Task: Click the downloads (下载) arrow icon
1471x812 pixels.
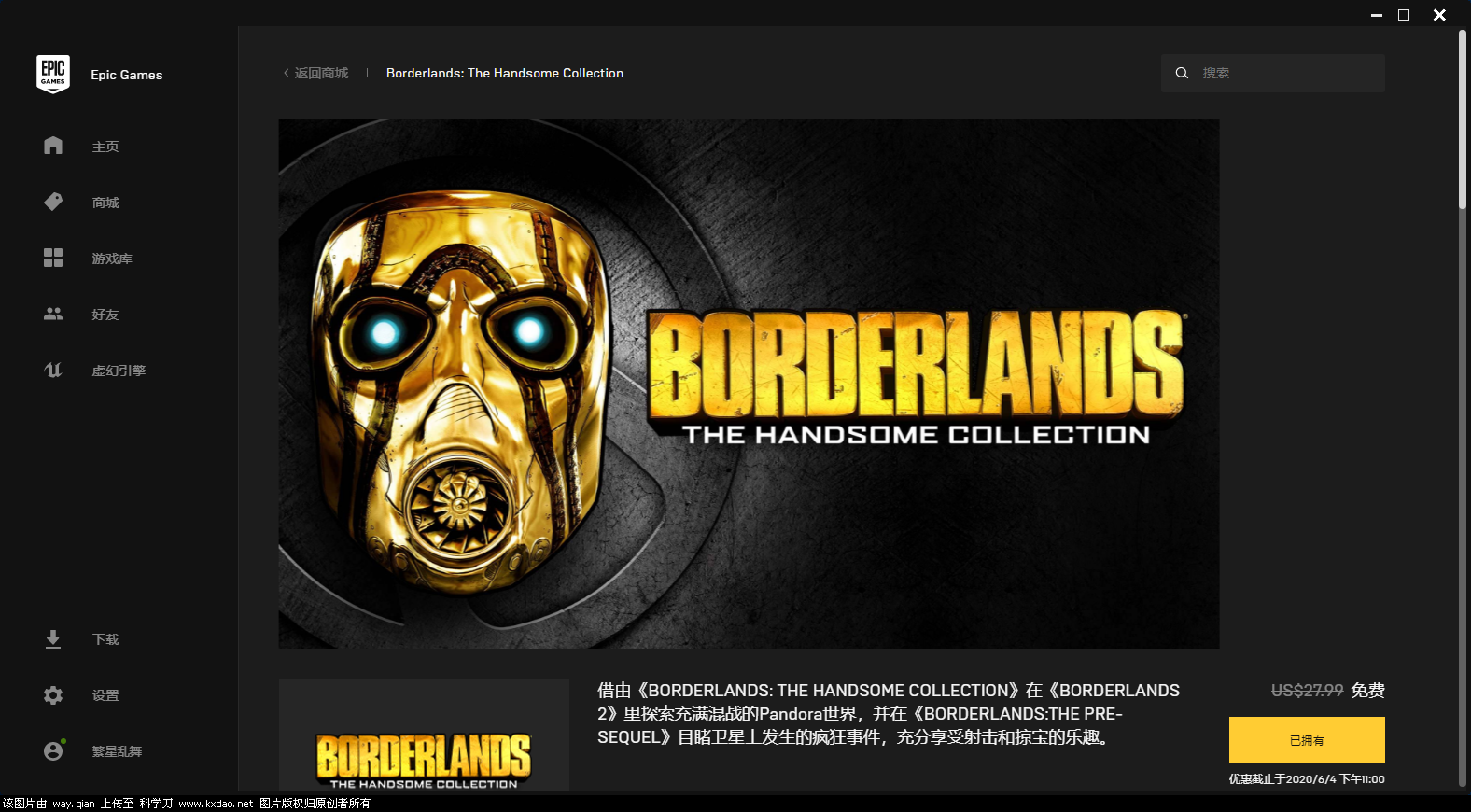Action: point(53,638)
